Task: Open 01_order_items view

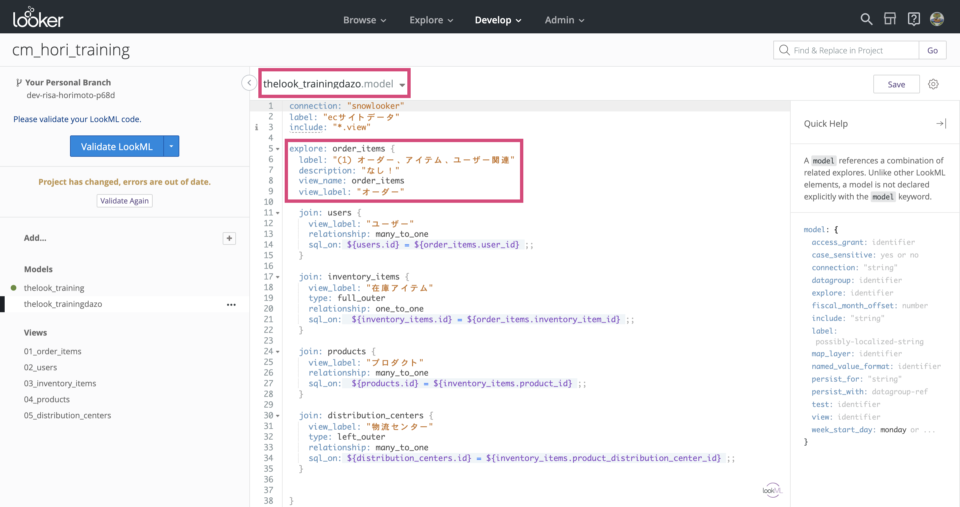Action: pos(53,351)
